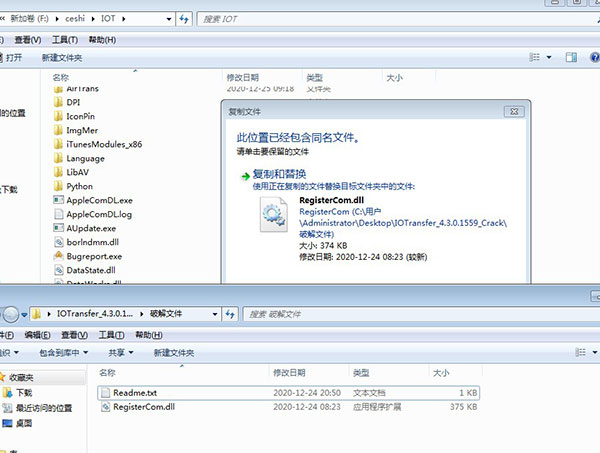Click 2020-12-24 20:50 date of Readme.txt
The height and width of the screenshot is (453, 600).
(307, 393)
